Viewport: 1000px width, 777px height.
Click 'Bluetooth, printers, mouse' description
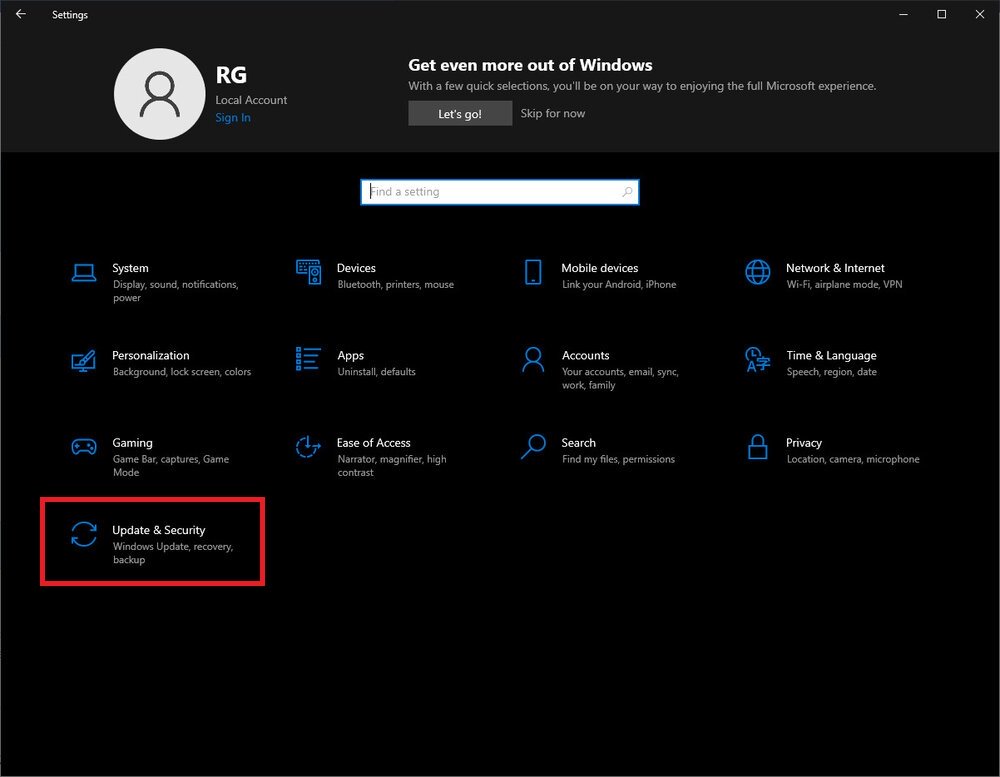pyautogui.click(x=395, y=285)
